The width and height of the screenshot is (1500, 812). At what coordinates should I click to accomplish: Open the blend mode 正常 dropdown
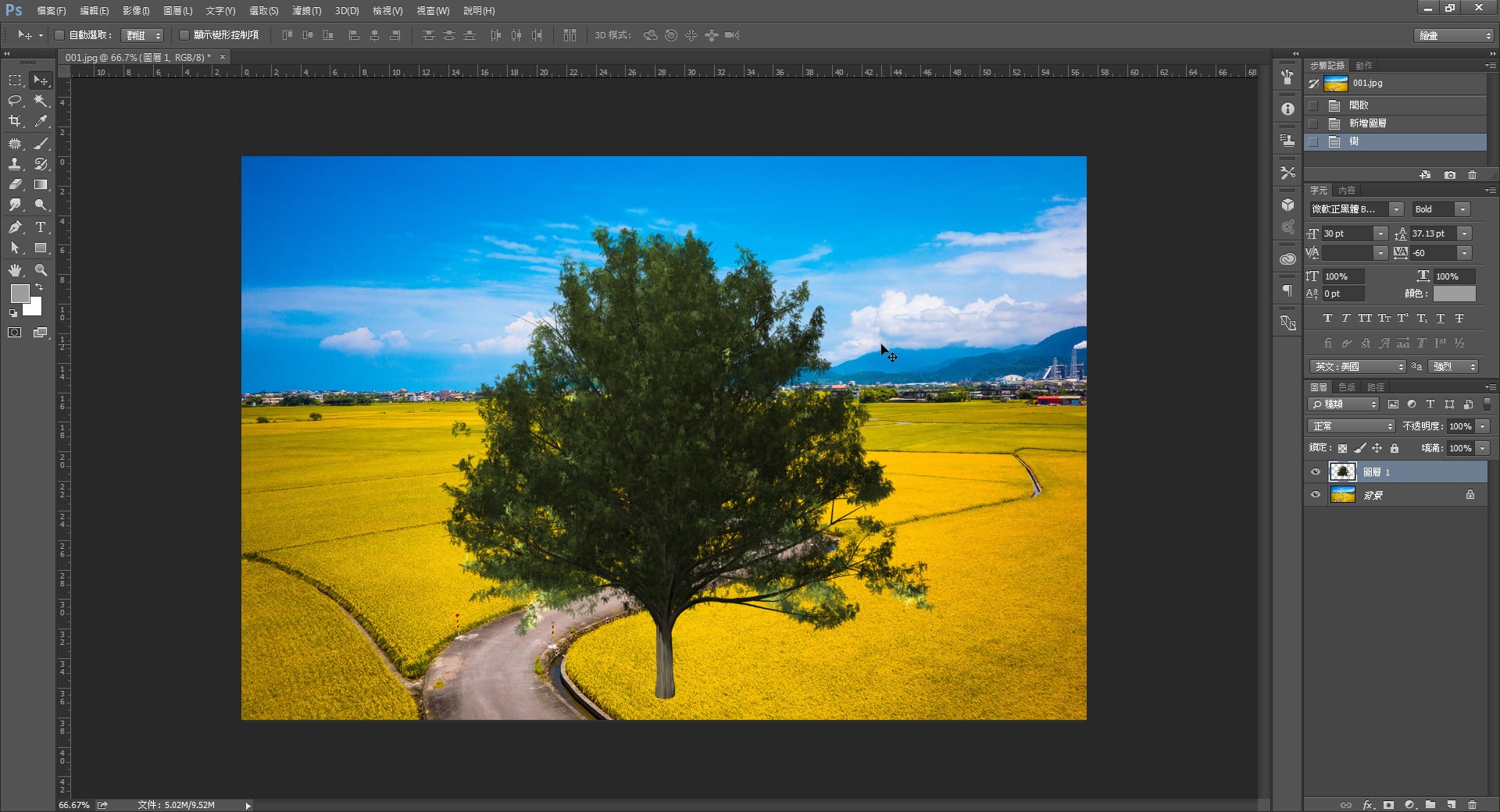click(1352, 426)
